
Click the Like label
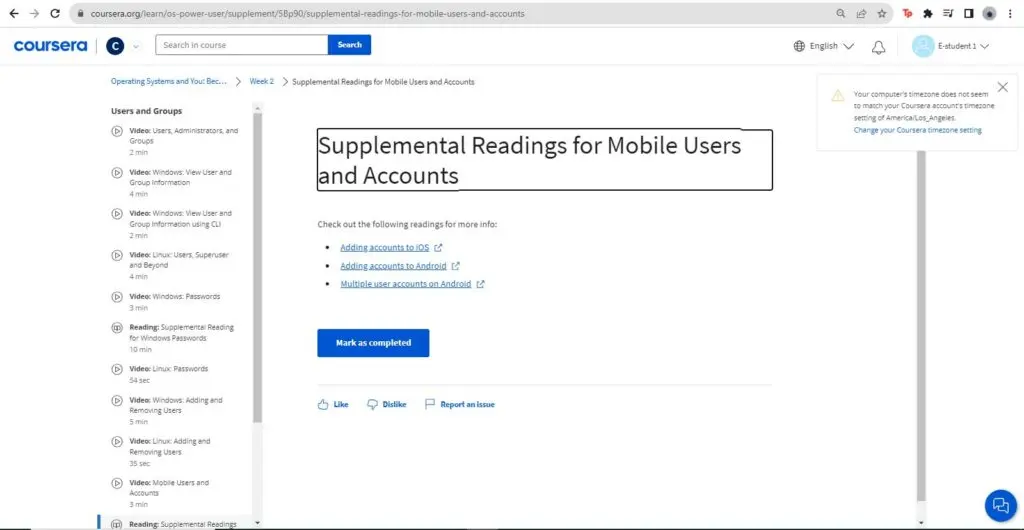point(341,404)
